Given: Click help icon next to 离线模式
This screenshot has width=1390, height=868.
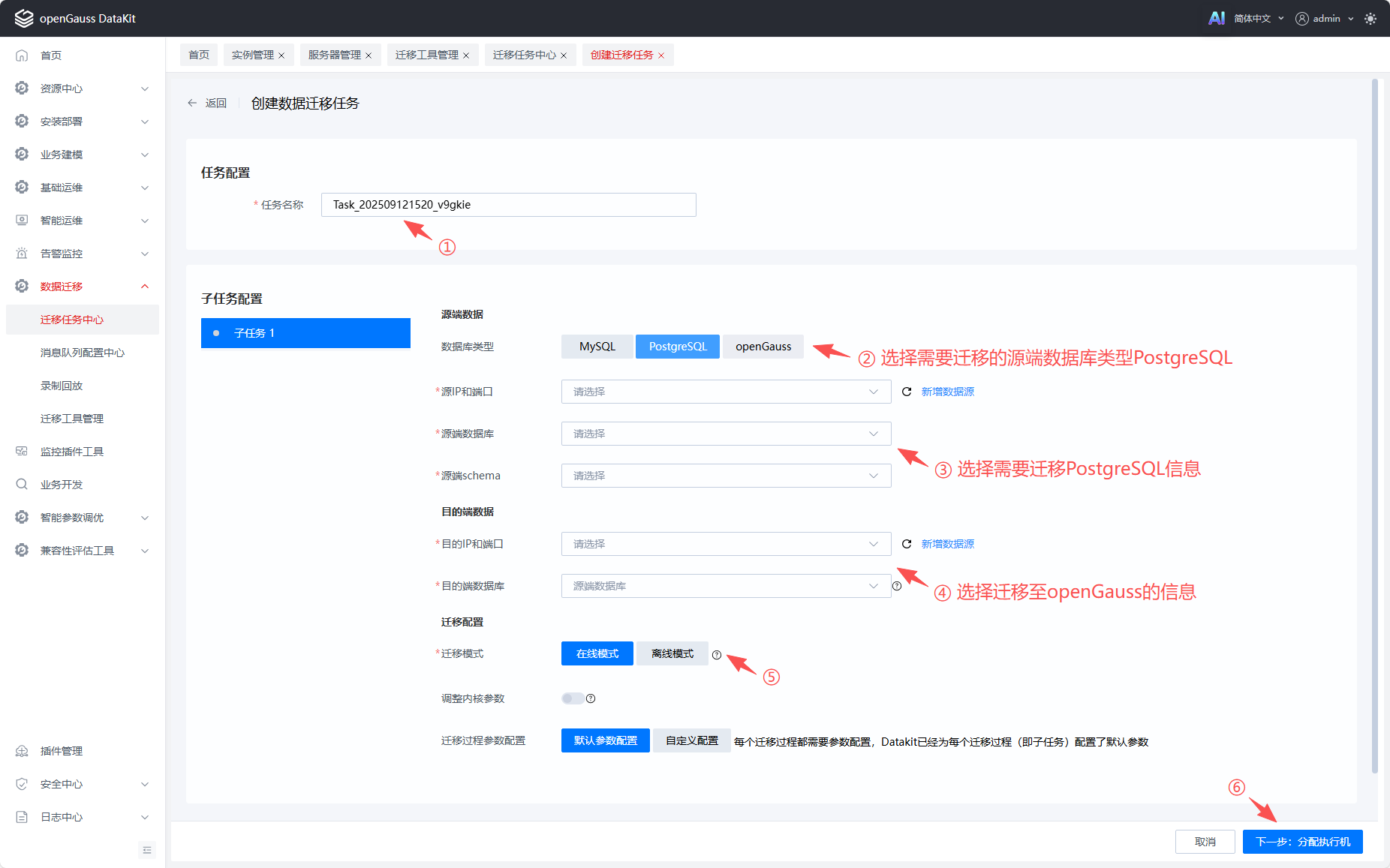Looking at the screenshot, I should (717, 655).
